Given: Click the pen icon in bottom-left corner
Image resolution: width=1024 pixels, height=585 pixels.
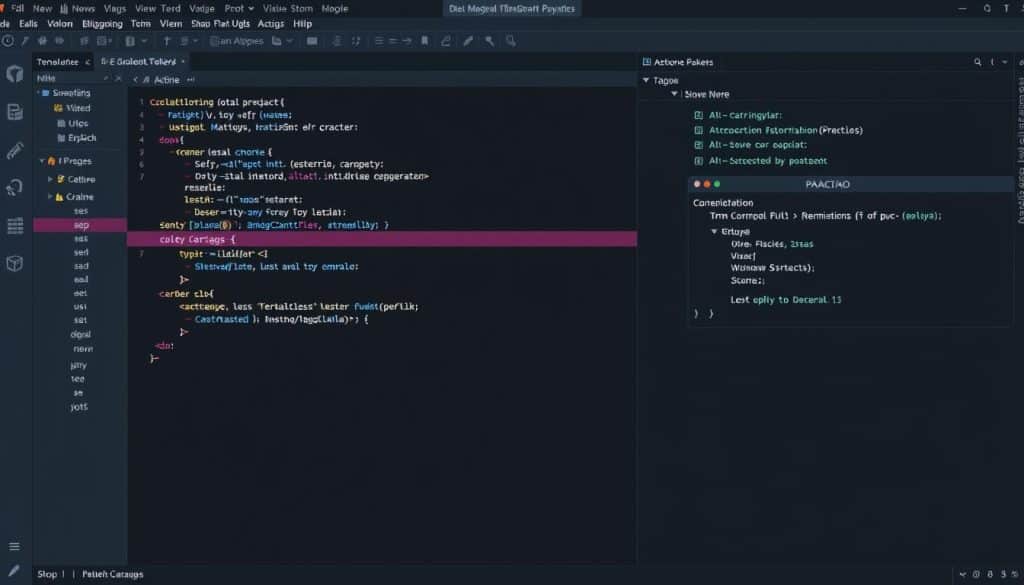Looking at the screenshot, I should (14, 571).
